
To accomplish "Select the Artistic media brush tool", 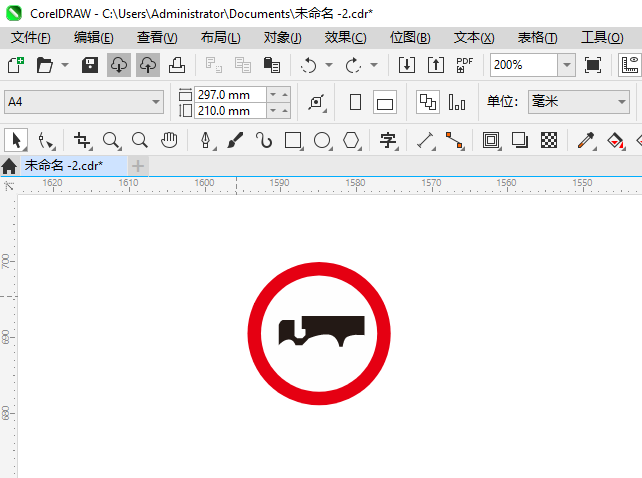I will pyautogui.click(x=235, y=140).
